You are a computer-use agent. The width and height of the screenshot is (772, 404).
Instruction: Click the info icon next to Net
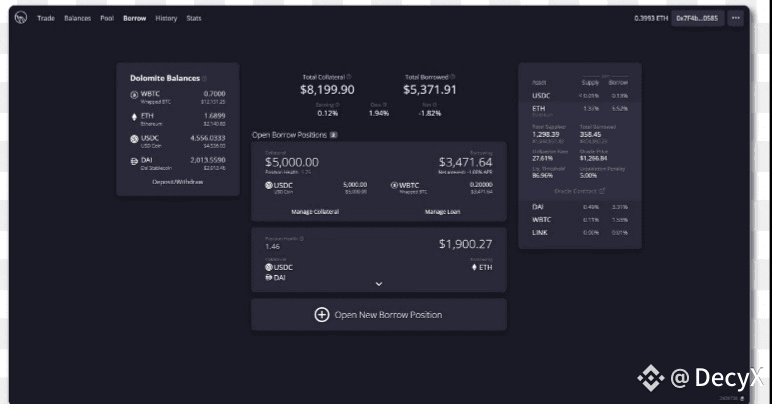pyautogui.click(x=435, y=104)
